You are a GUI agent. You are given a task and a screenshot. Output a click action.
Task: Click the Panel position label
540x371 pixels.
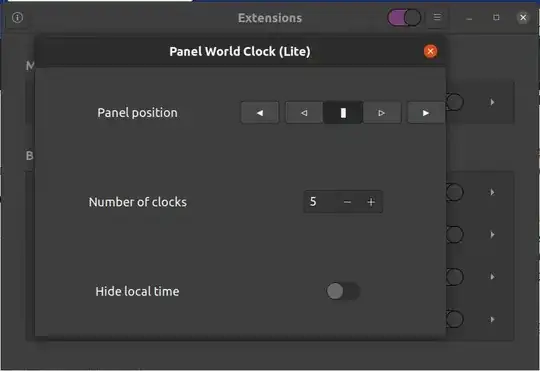pyautogui.click(x=137, y=113)
